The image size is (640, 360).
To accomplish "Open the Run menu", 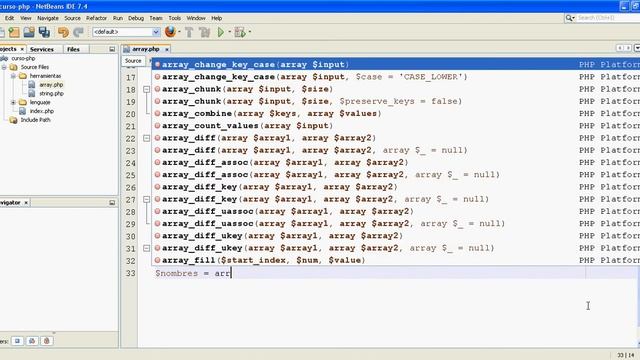I will [x=118, y=18].
